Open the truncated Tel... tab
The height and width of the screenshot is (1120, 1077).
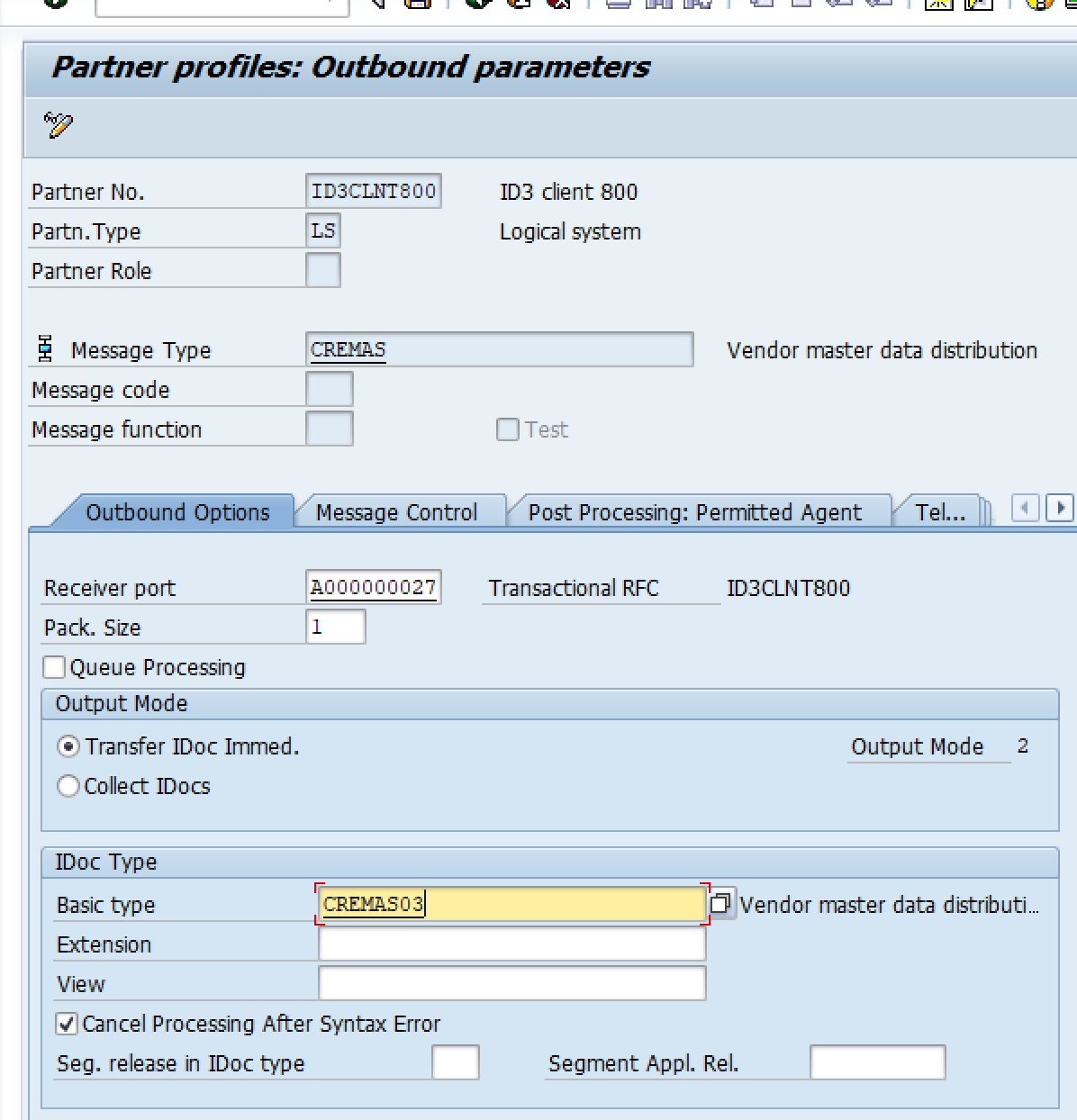(x=939, y=512)
